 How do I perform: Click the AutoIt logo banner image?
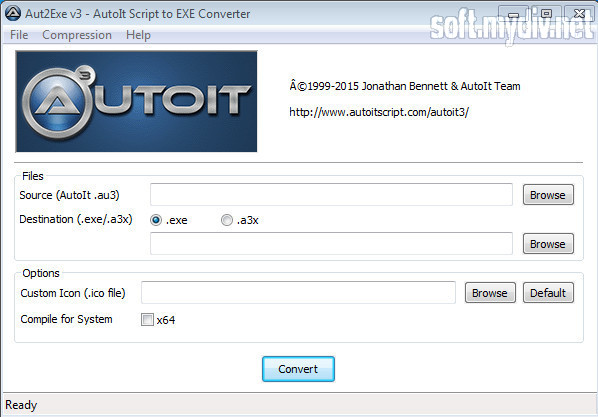click(x=136, y=101)
